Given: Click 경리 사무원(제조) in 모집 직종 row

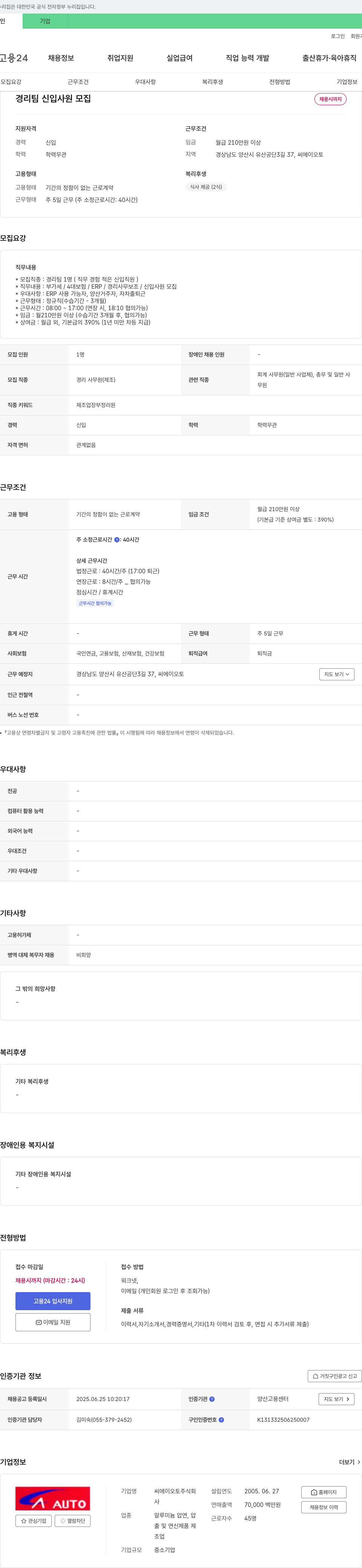Looking at the screenshot, I should click(x=96, y=380).
